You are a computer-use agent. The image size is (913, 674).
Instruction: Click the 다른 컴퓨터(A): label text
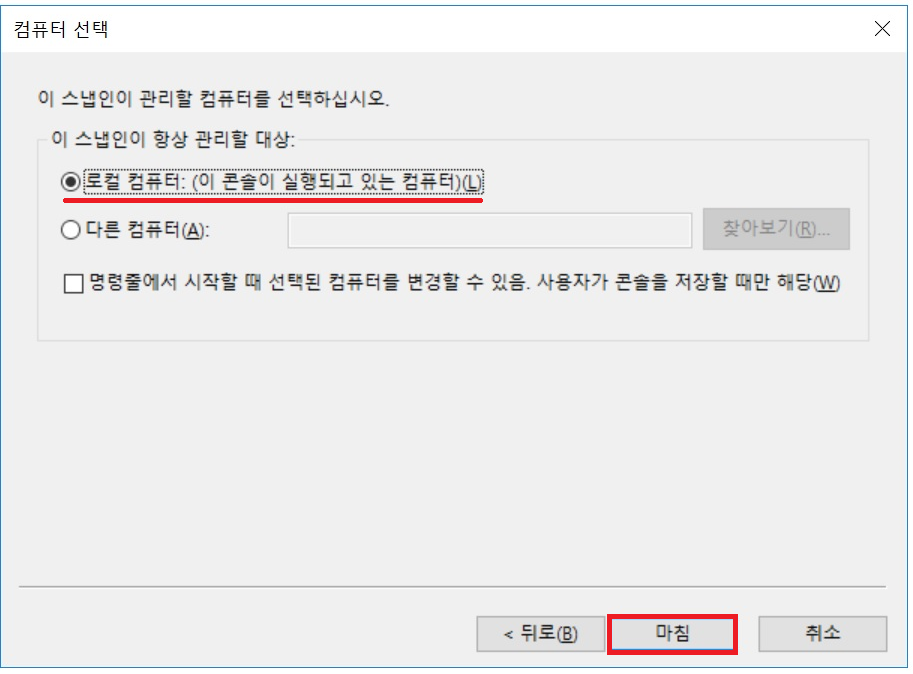point(147,230)
